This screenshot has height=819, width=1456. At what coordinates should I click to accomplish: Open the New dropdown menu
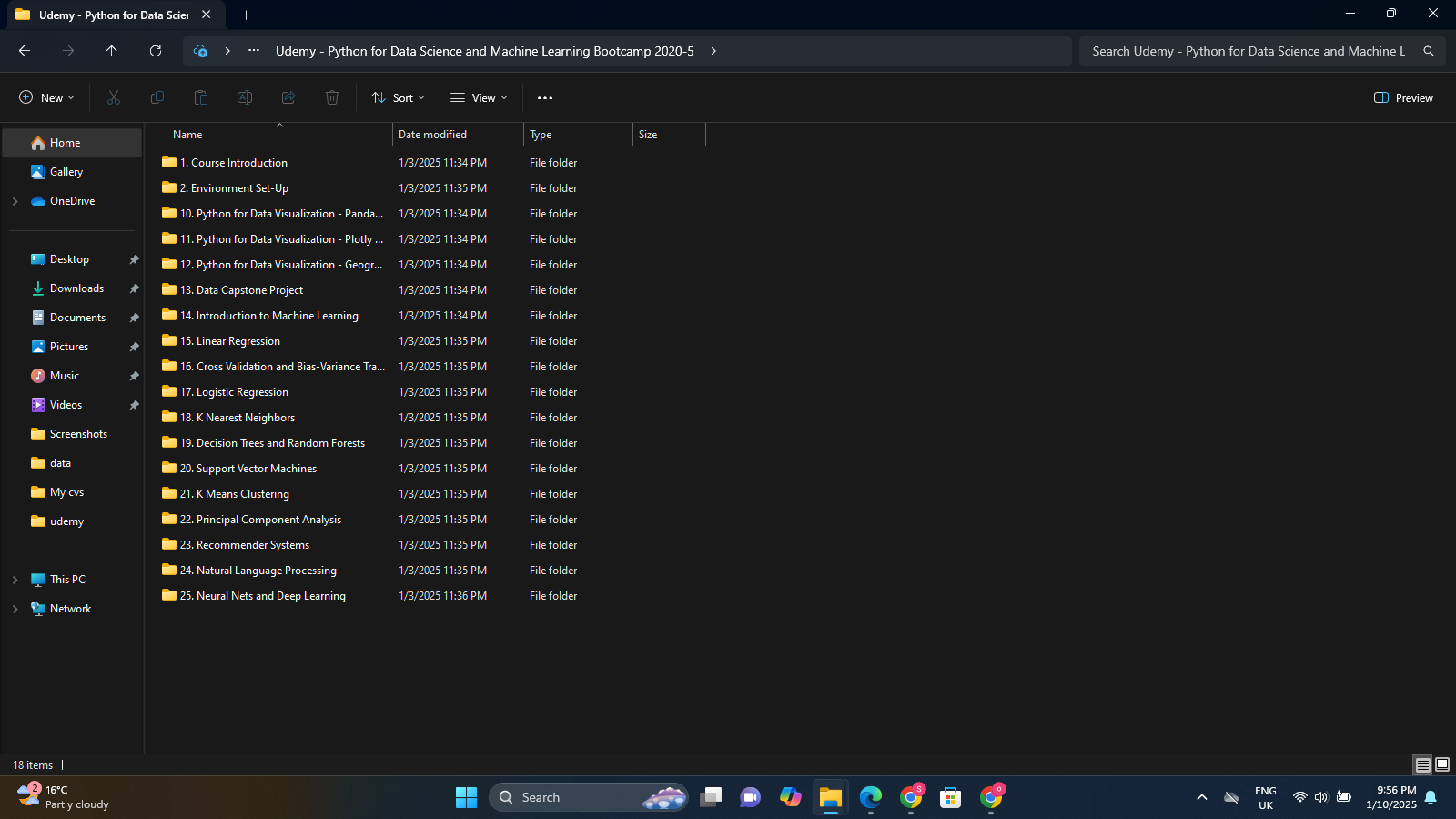point(46,97)
